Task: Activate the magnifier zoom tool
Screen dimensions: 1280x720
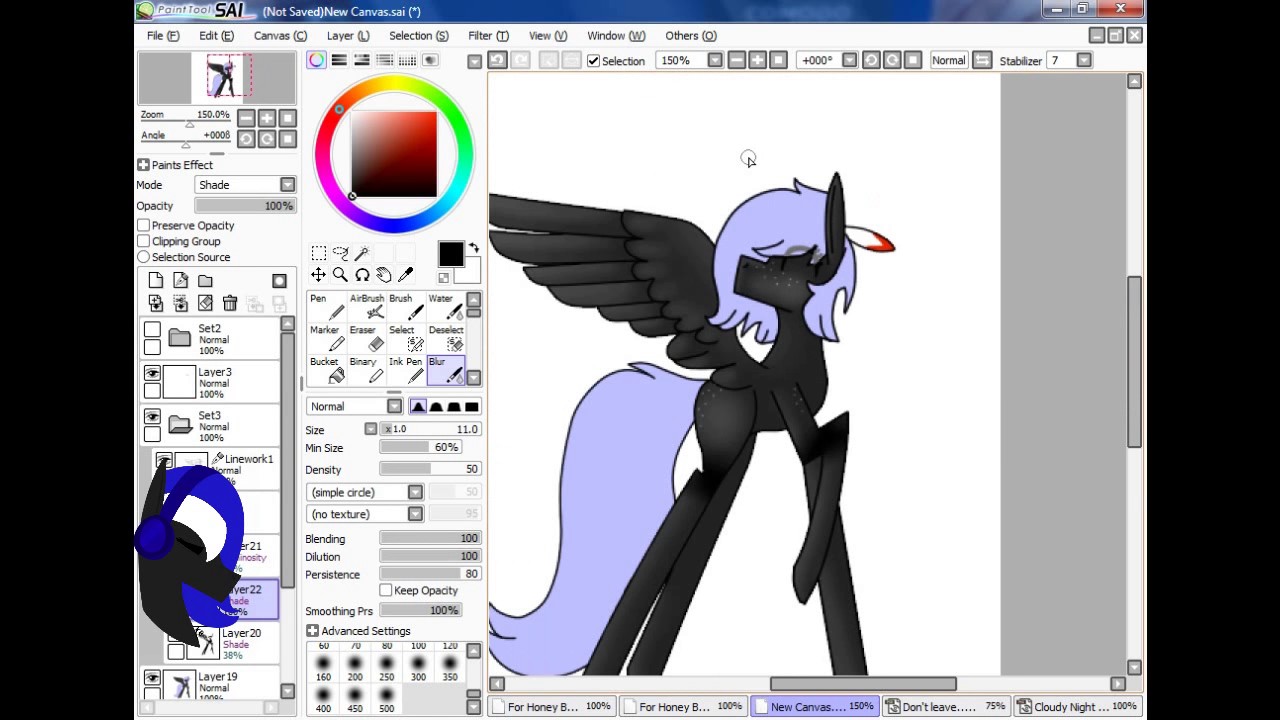Action: [340, 275]
